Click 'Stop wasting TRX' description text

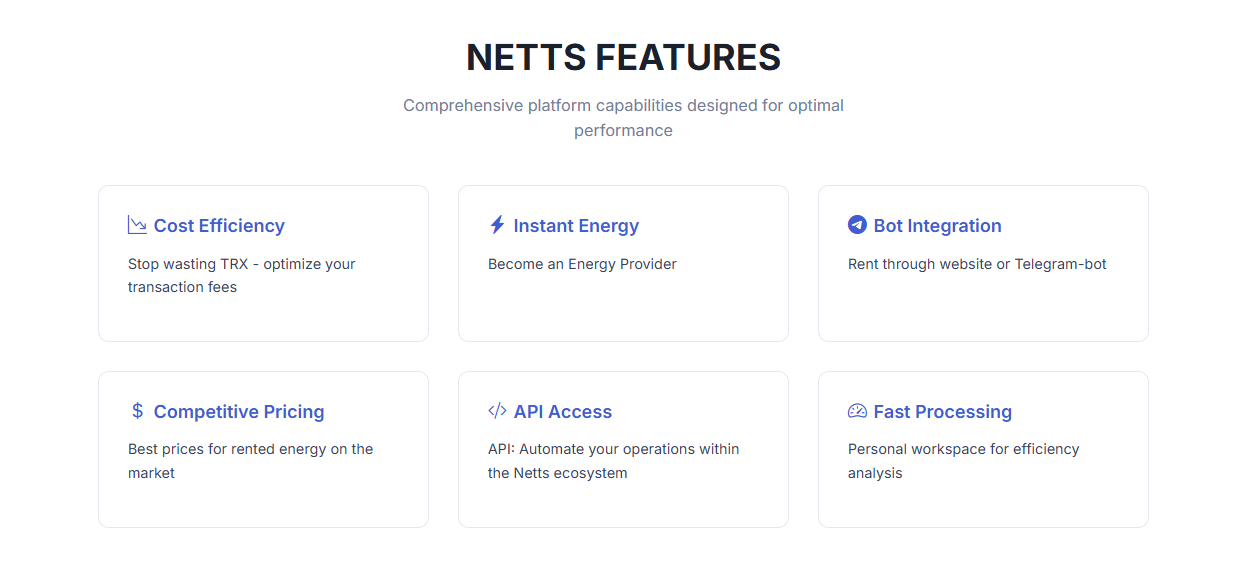tap(241, 275)
